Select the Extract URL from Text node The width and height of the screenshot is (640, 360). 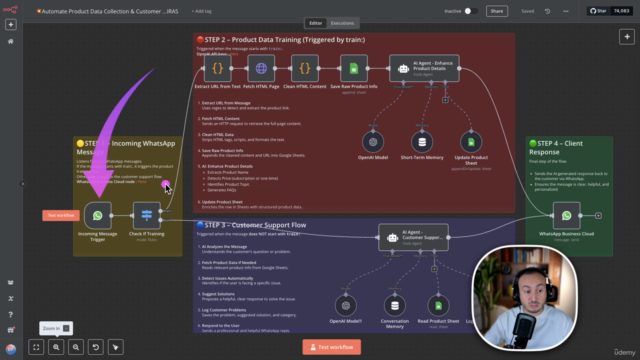point(218,69)
